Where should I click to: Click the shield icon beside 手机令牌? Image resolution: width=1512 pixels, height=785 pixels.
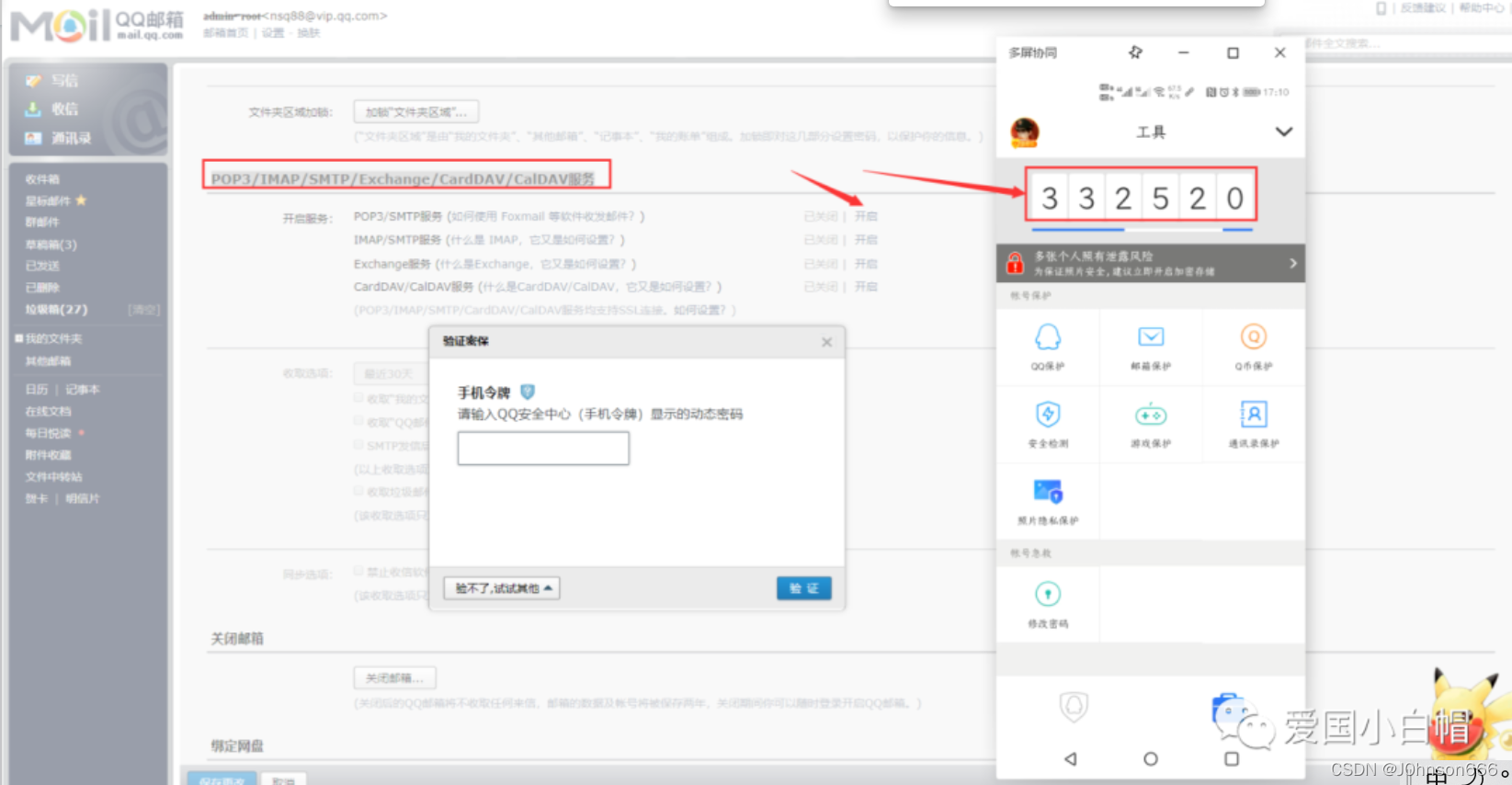(528, 392)
